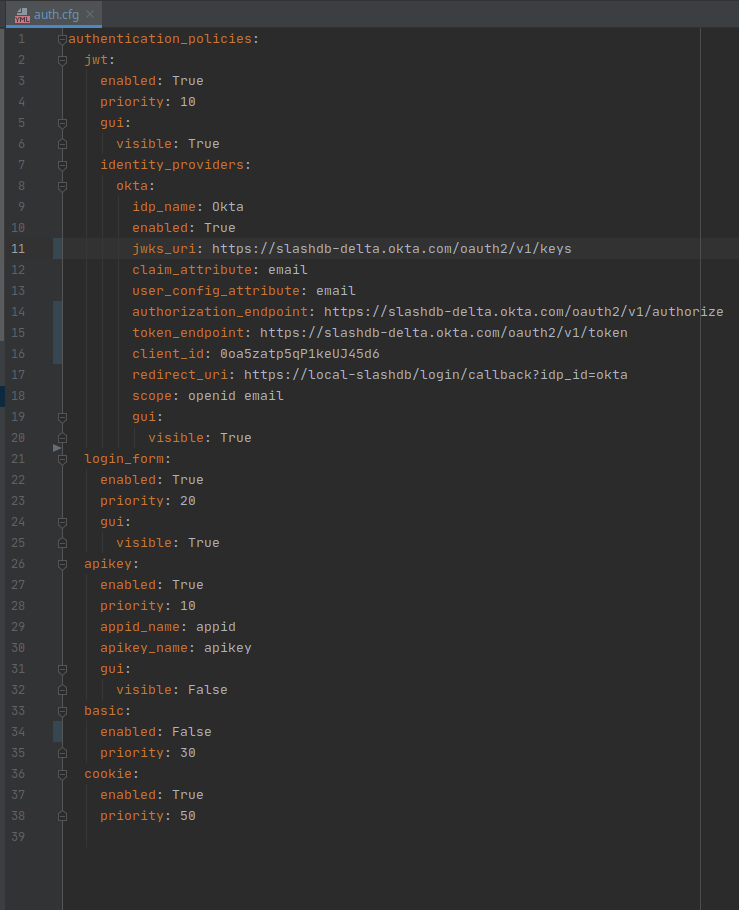Fold the okta block on line 8

click(62, 186)
